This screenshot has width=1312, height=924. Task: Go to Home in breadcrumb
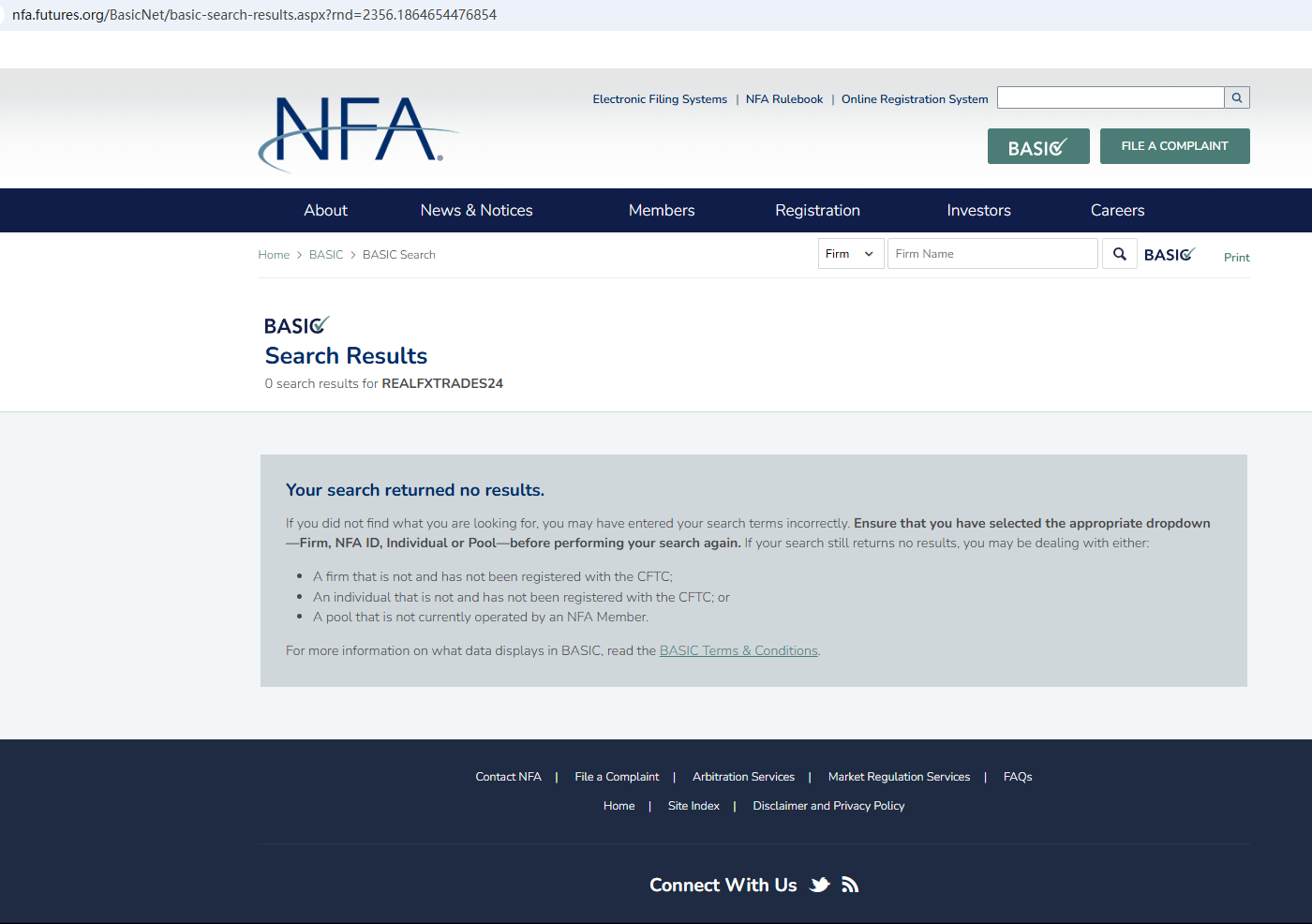tap(274, 255)
